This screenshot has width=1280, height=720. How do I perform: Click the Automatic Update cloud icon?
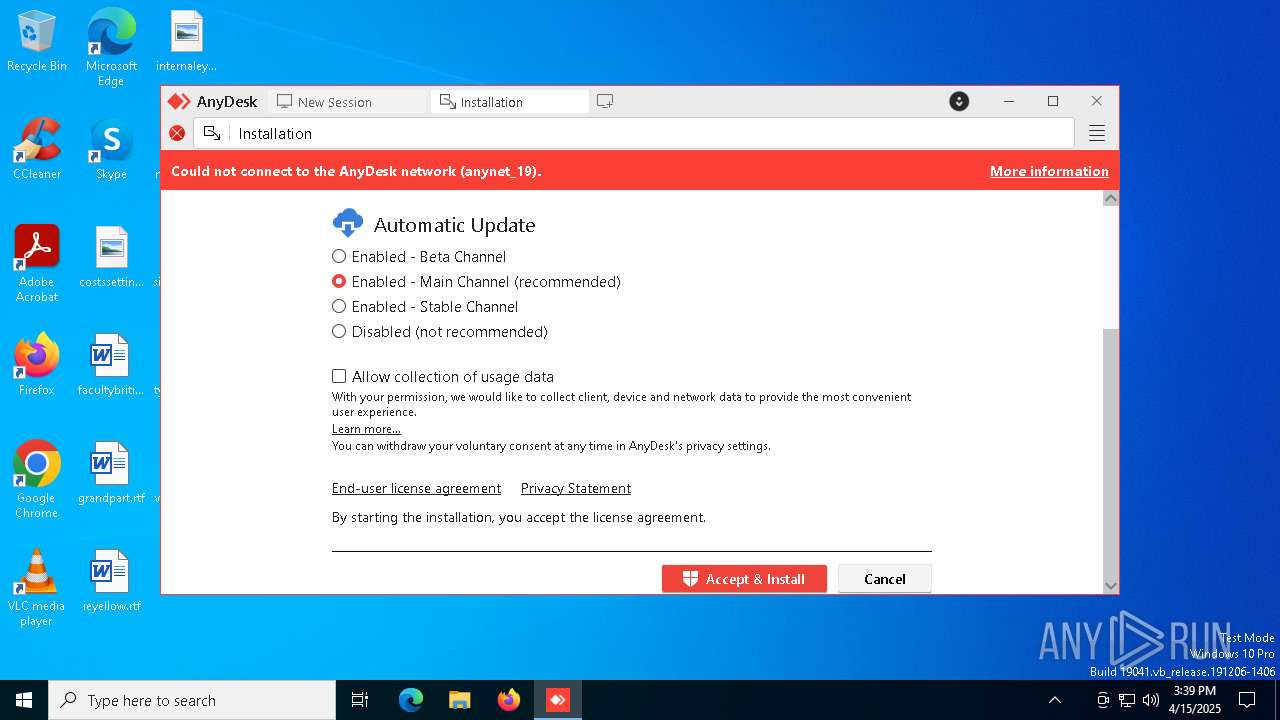point(348,223)
